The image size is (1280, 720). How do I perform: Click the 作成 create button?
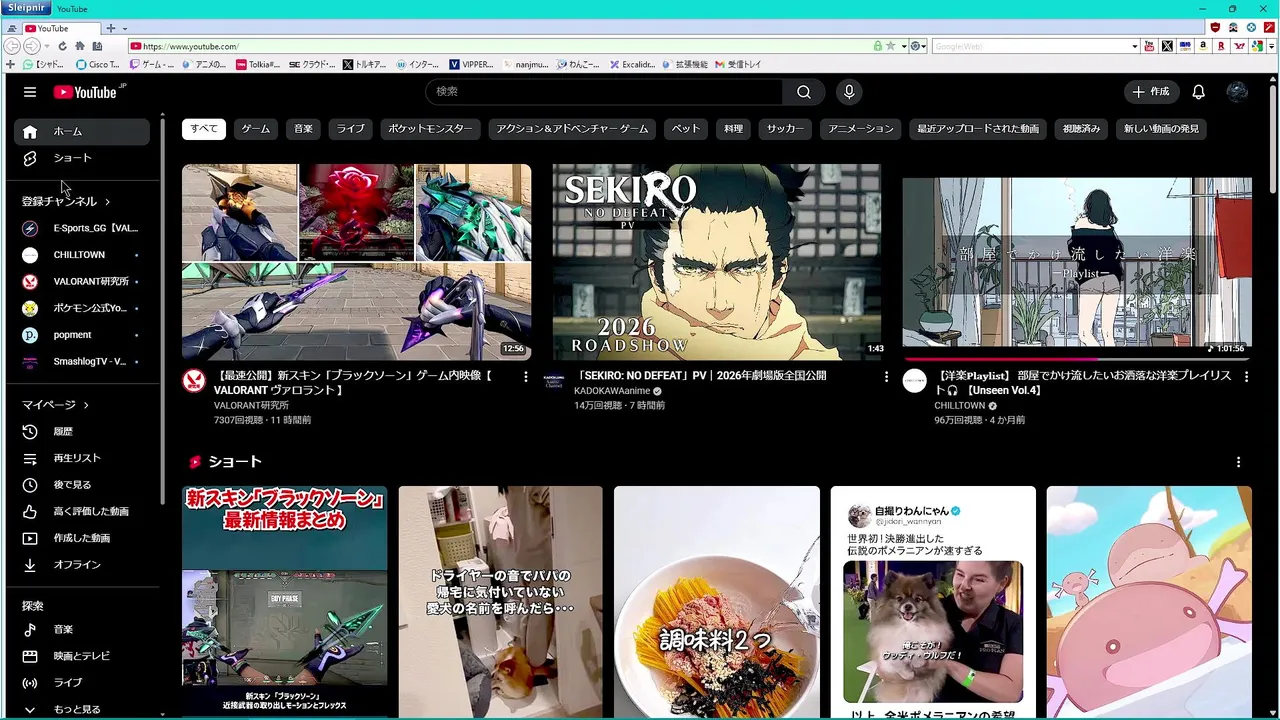(1150, 92)
